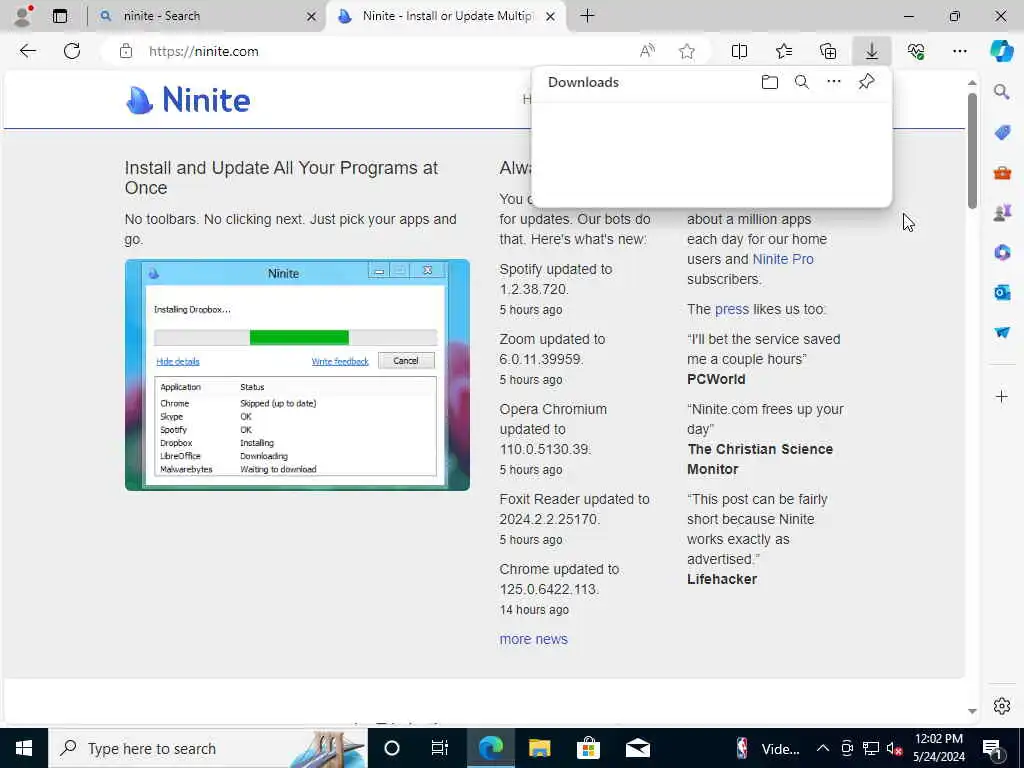1024x768 pixels.
Task: Click the Lifehacker quote attribution
Action: (x=722, y=579)
